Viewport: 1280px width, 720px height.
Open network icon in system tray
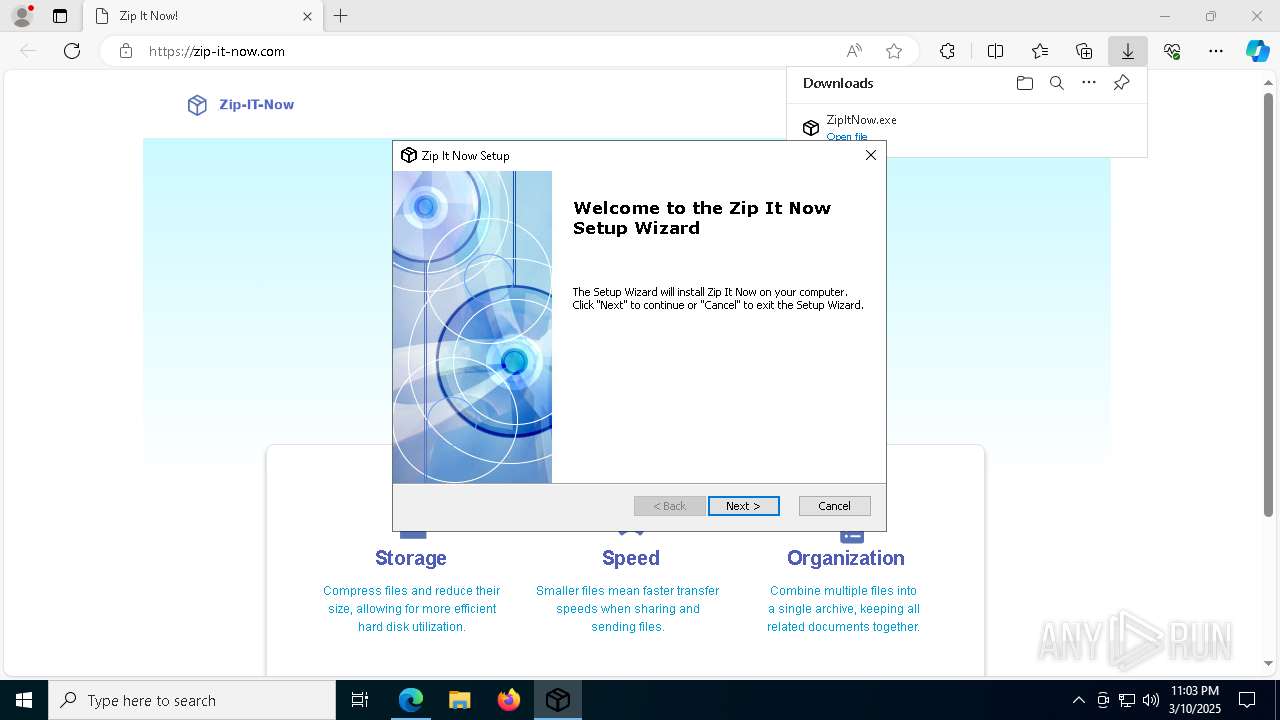(1127, 700)
